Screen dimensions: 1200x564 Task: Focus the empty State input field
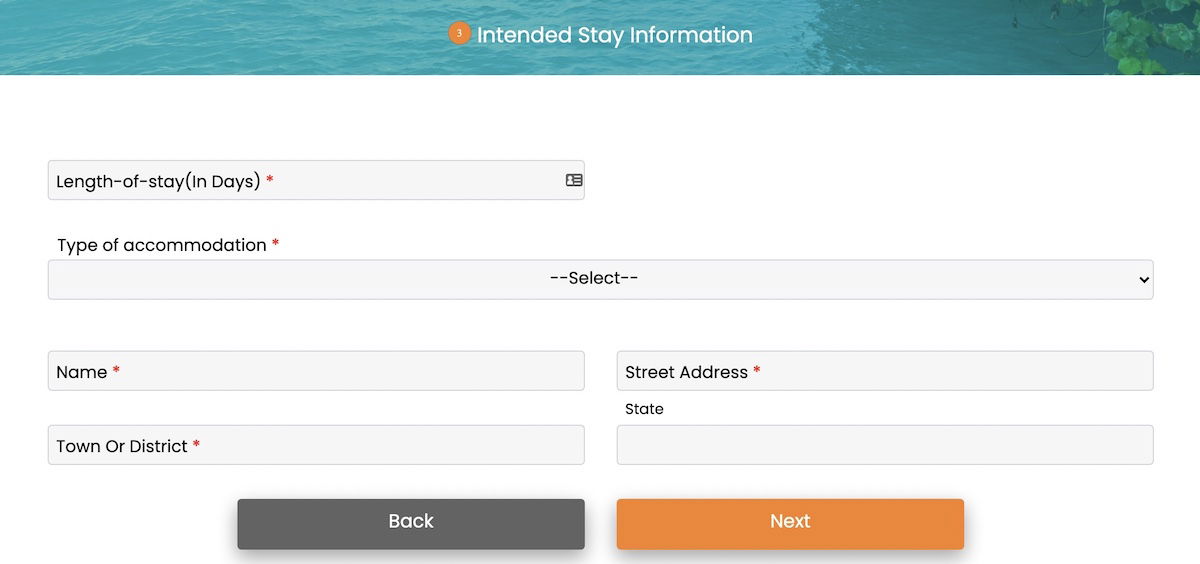pyautogui.click(x=885, y=445)
